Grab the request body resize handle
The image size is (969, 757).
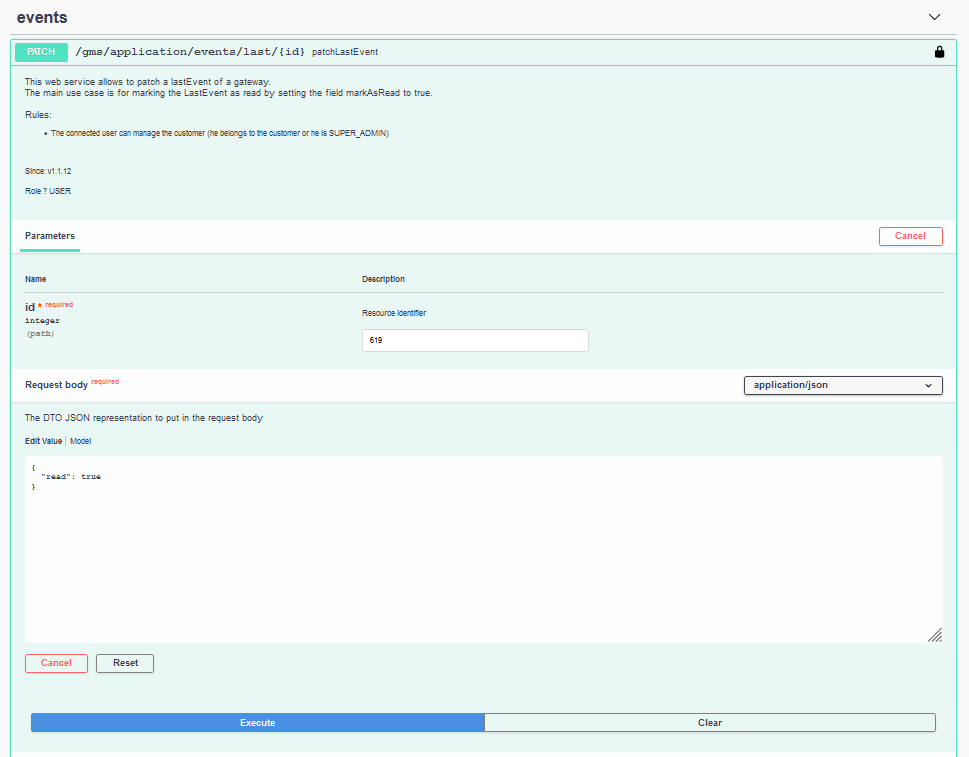pos(934,635)
